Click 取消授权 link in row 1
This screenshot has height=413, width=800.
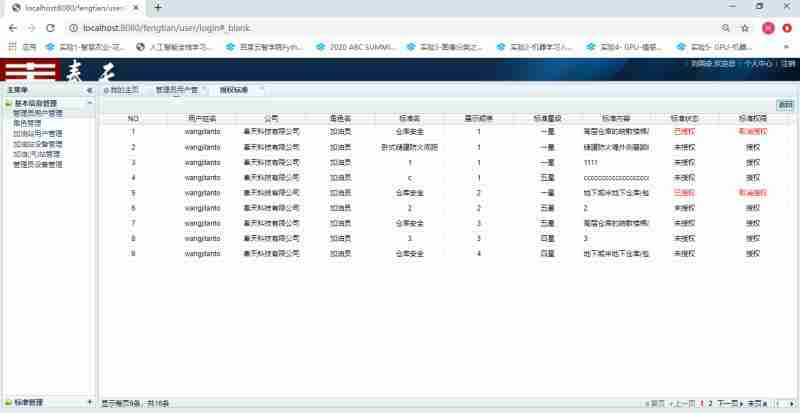pos(752,131)
